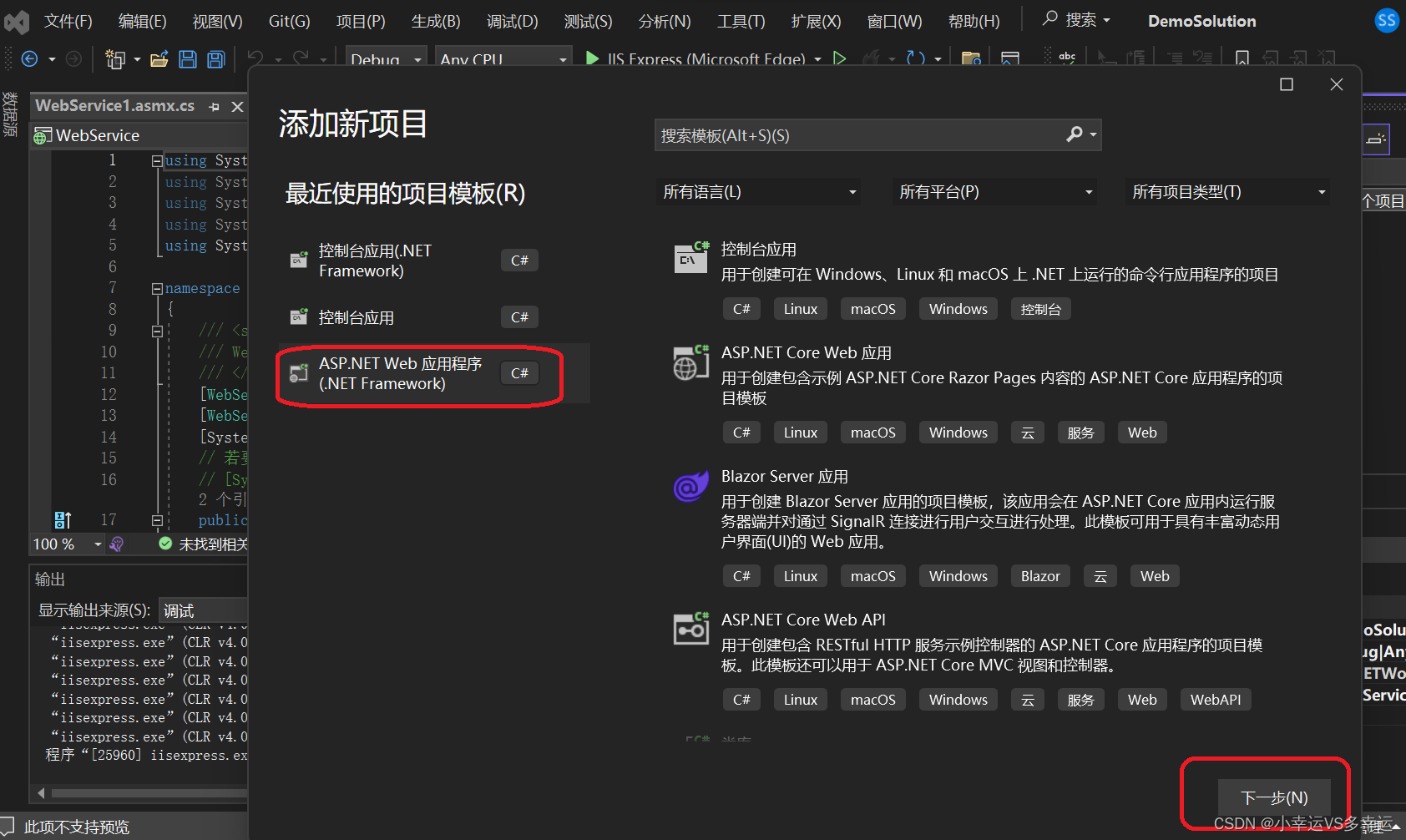Open the IIS Express browser target dropdown arrow
The height and width of the screenshot is (840, 1406).
[x=817, y=59]
